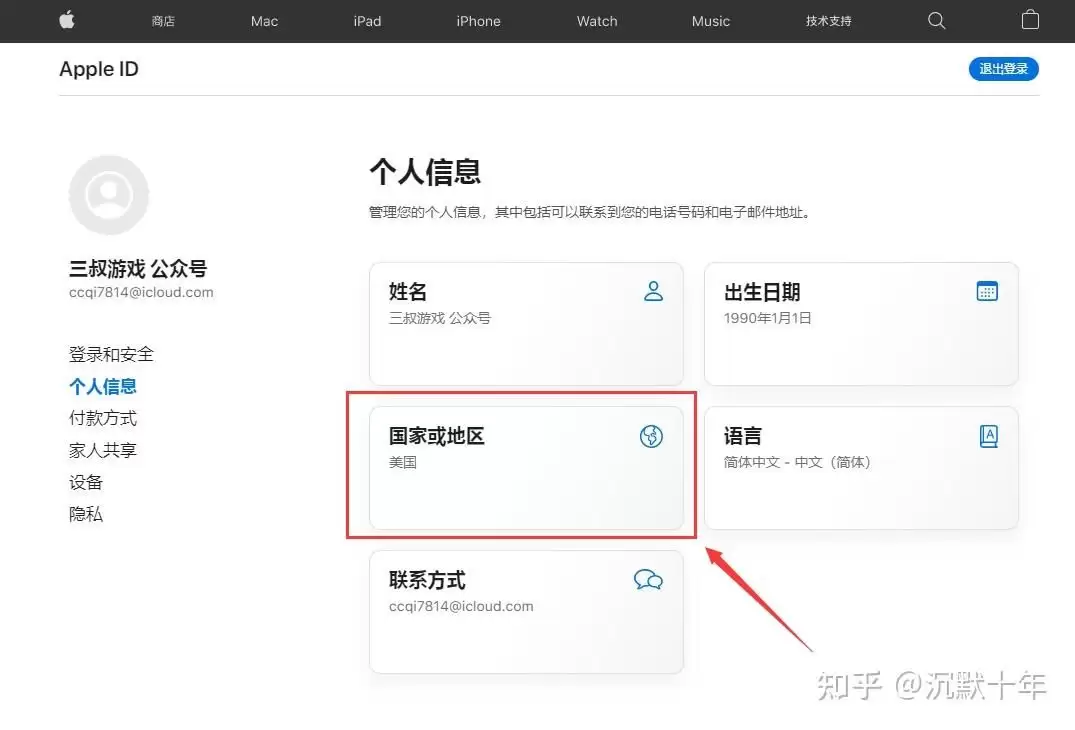Open search with the magnifier icon

[936, 20]
